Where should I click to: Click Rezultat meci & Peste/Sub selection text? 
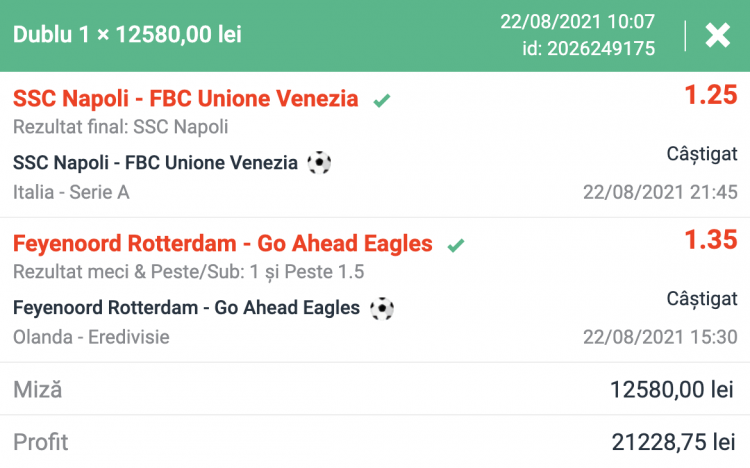click(189, 272)
